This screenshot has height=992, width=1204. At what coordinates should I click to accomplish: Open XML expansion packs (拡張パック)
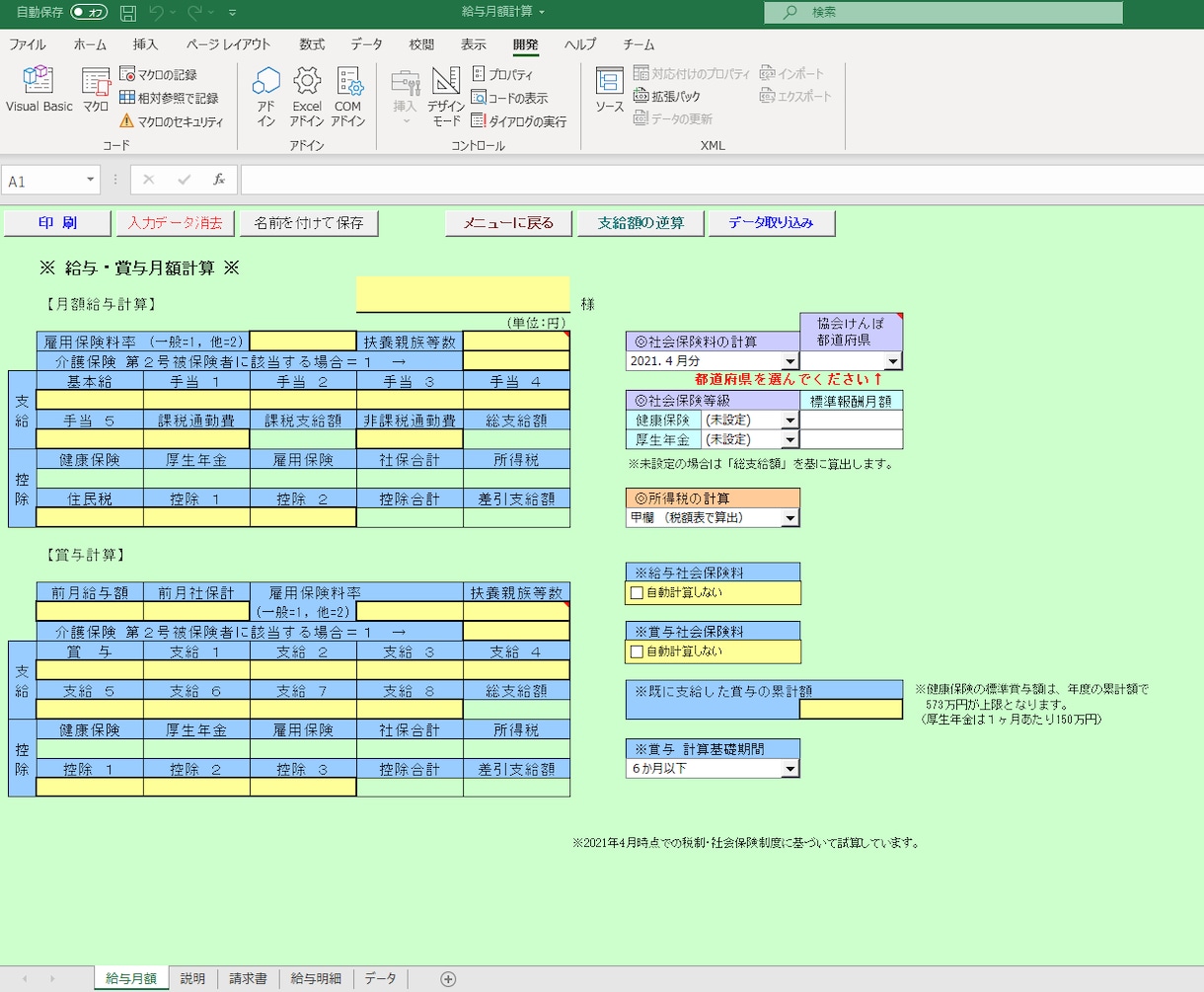pos(667,97)
